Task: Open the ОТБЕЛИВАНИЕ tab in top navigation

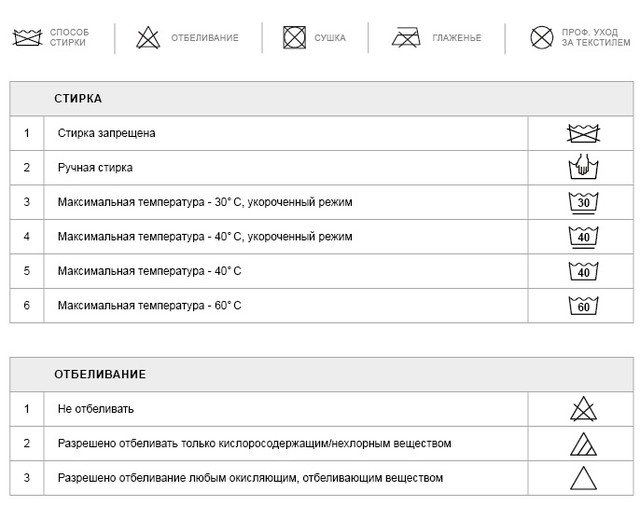Action: (204, 38)
